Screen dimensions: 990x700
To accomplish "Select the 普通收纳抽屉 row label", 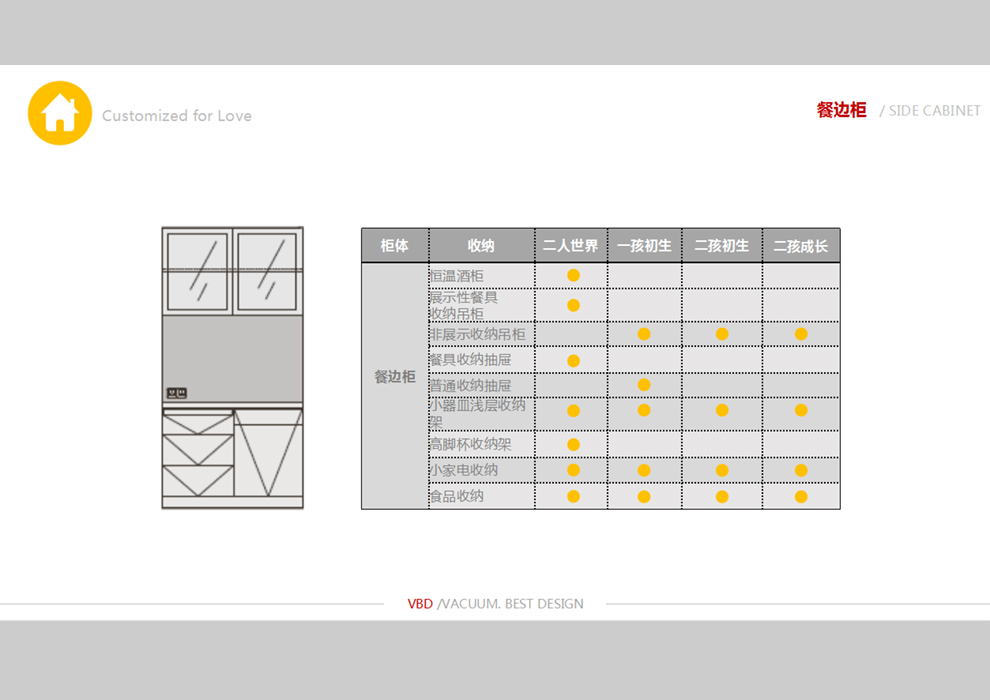I will pos(470,386).
